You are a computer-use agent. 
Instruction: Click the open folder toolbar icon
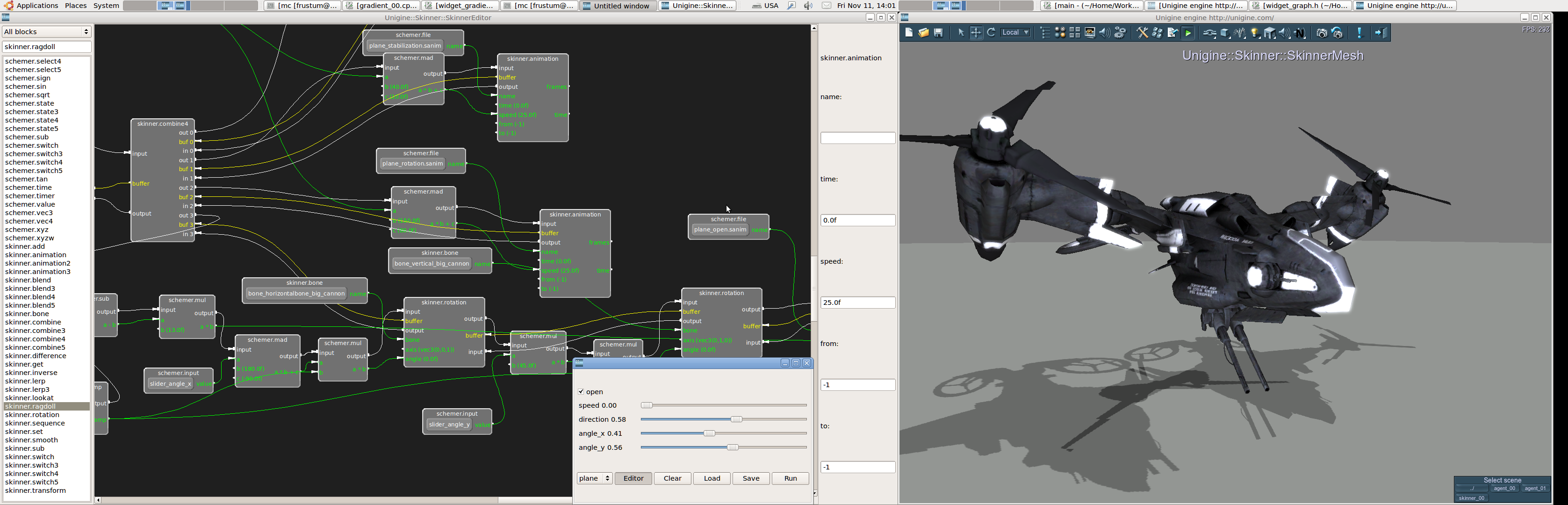point(924,33)
